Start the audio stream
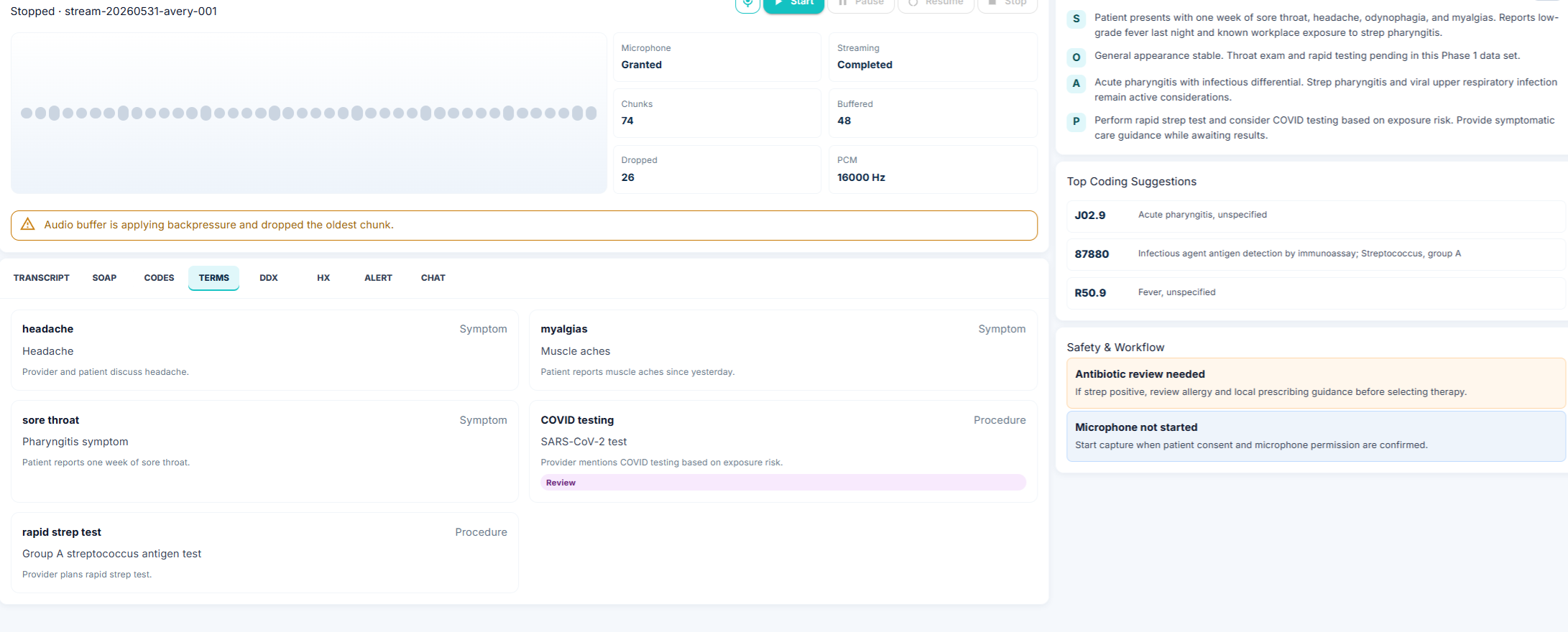 [793, 4]
